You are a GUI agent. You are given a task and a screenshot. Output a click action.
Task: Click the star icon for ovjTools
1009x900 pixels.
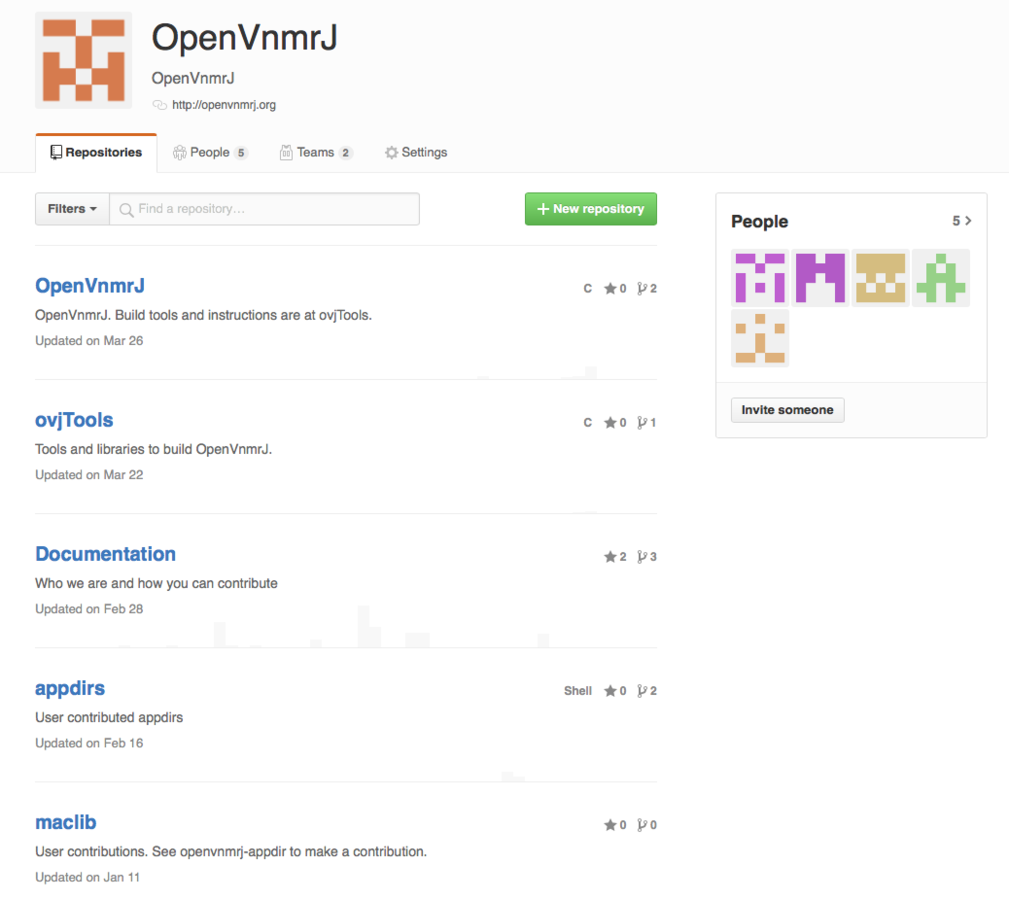tap(610, 423)
